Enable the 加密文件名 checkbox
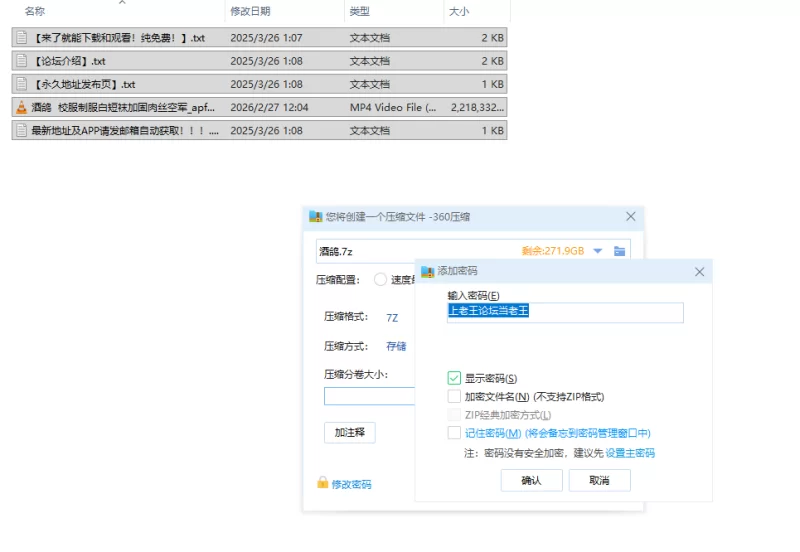Image resolution: width=800 pixels, height=552 pixels. coord(455,396)
